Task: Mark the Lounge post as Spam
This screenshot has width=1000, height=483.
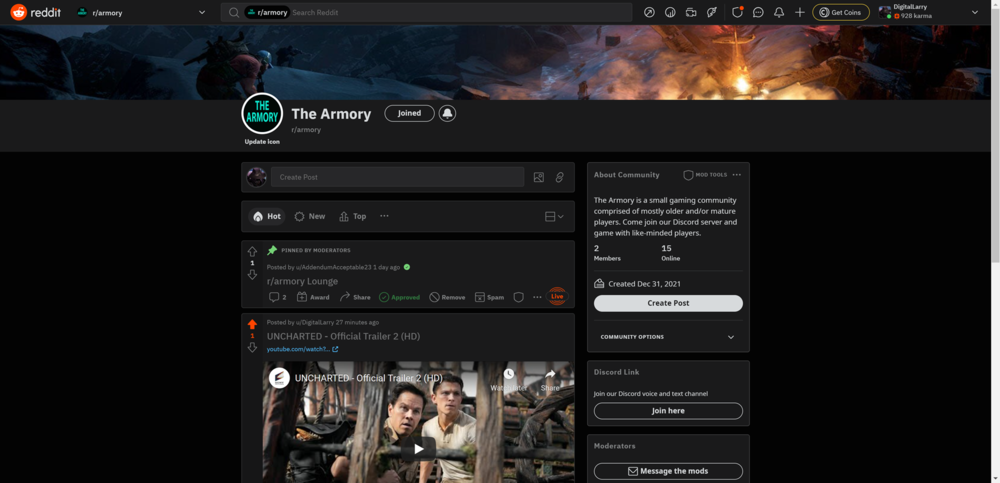Action: (490, 297)
